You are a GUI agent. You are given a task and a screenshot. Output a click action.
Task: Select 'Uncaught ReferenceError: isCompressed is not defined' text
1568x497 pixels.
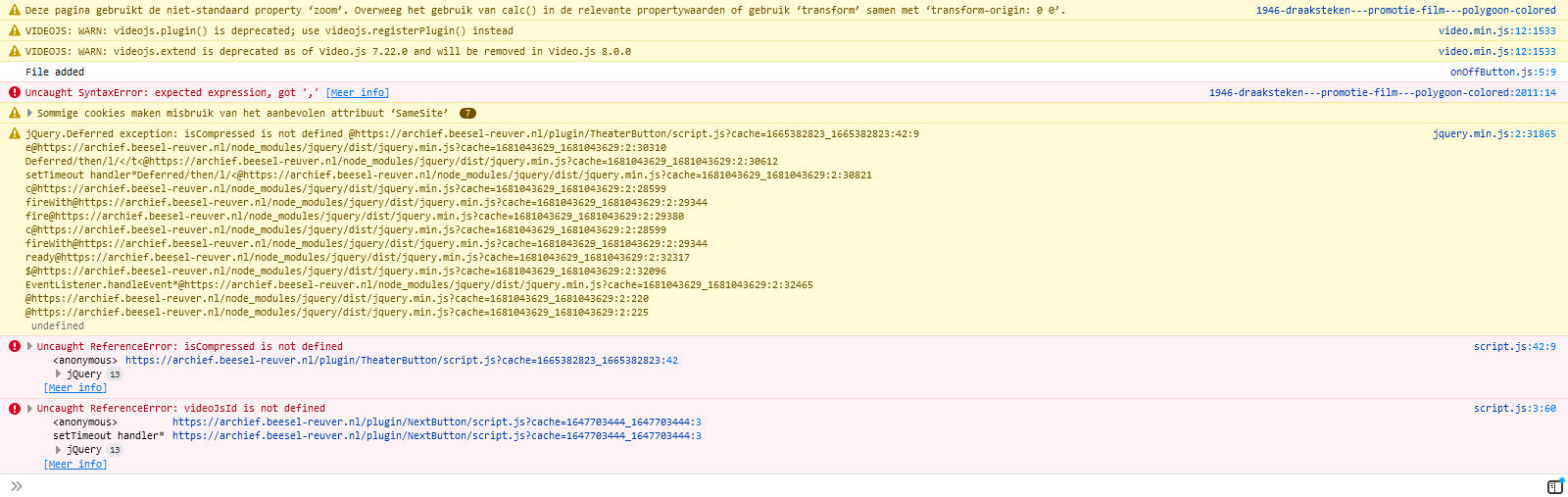click(190, 347)
